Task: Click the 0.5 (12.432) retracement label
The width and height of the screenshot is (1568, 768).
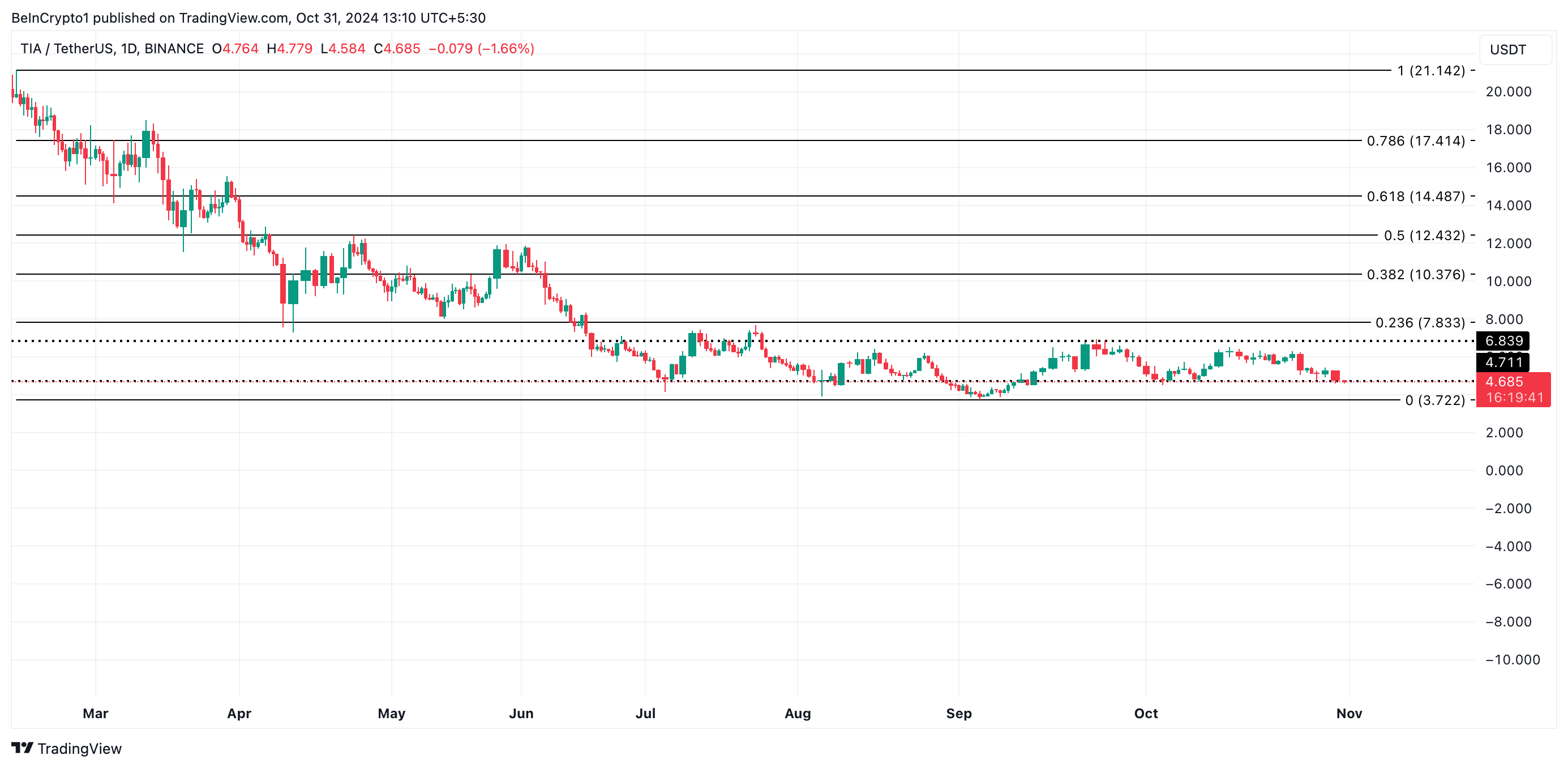Action: point(1424,235)
